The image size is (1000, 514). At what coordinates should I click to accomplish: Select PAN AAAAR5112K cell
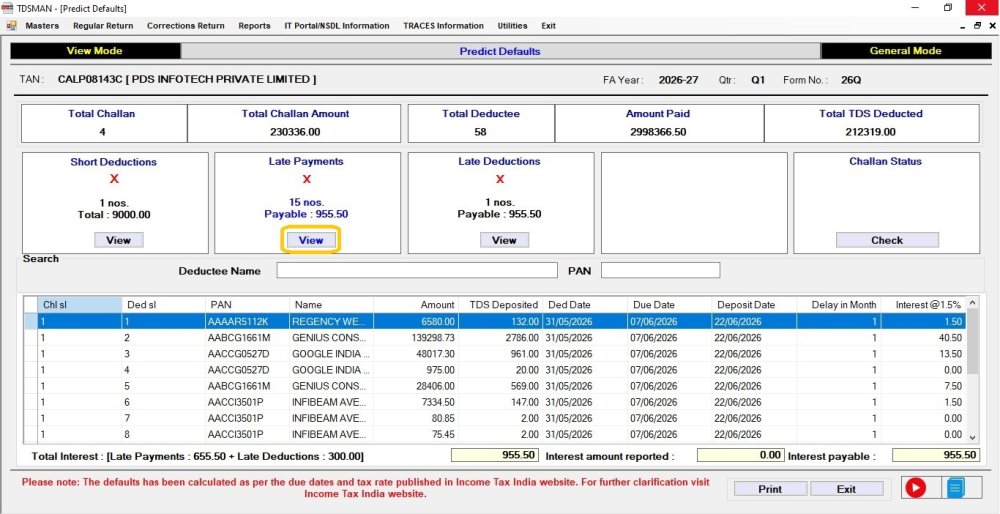247,321
